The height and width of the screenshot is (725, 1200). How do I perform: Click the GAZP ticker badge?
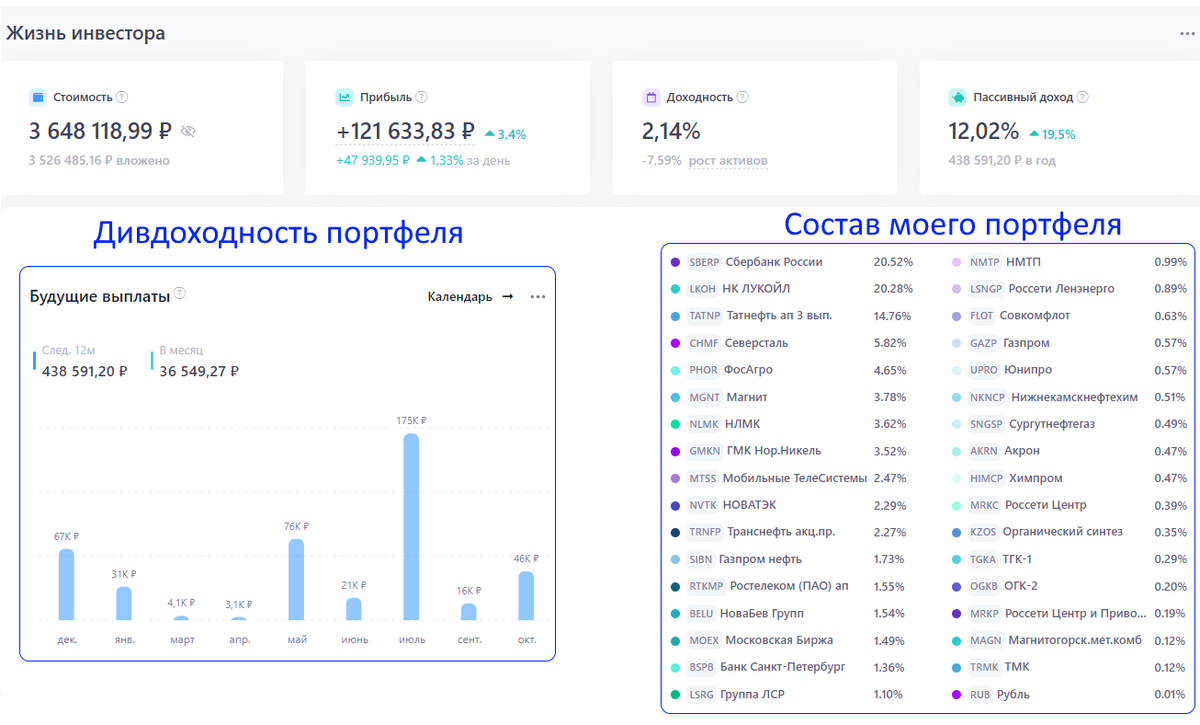coord(983,343)
